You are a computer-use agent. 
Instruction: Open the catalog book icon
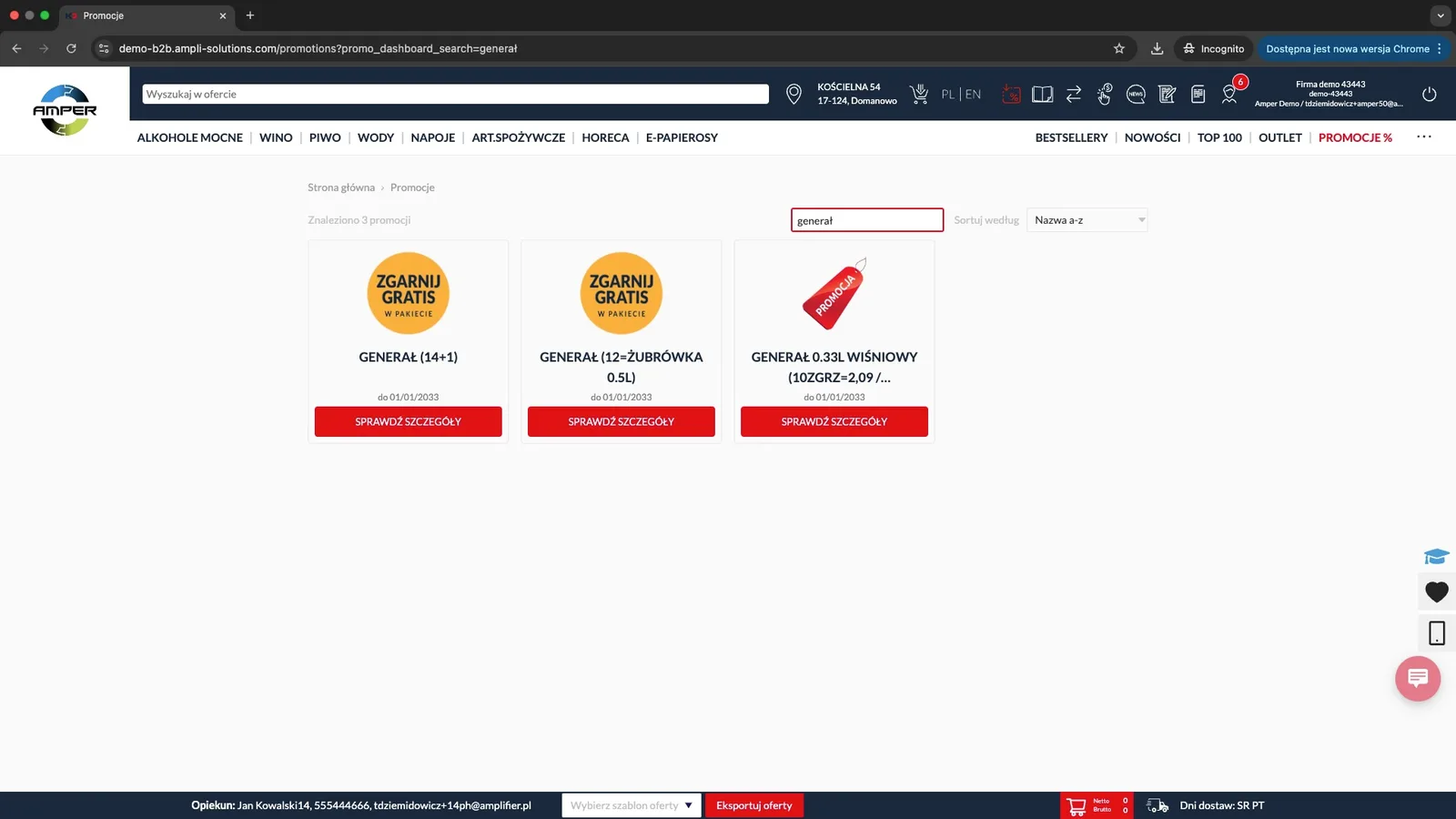(x=1042, y=94)
